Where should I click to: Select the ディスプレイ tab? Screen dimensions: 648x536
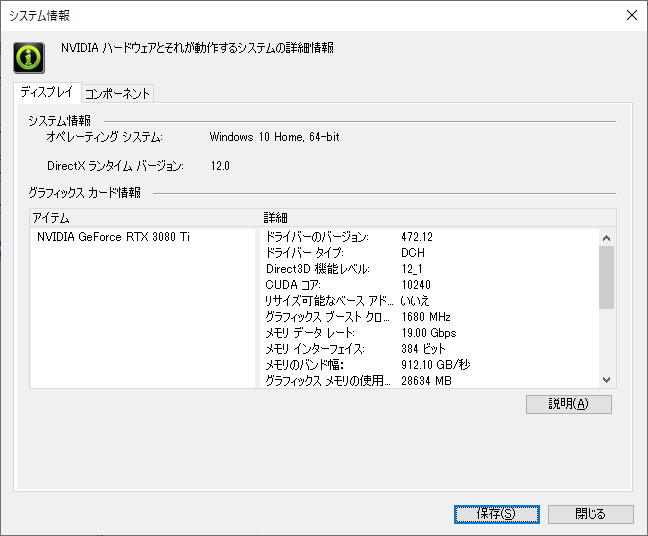47,92
